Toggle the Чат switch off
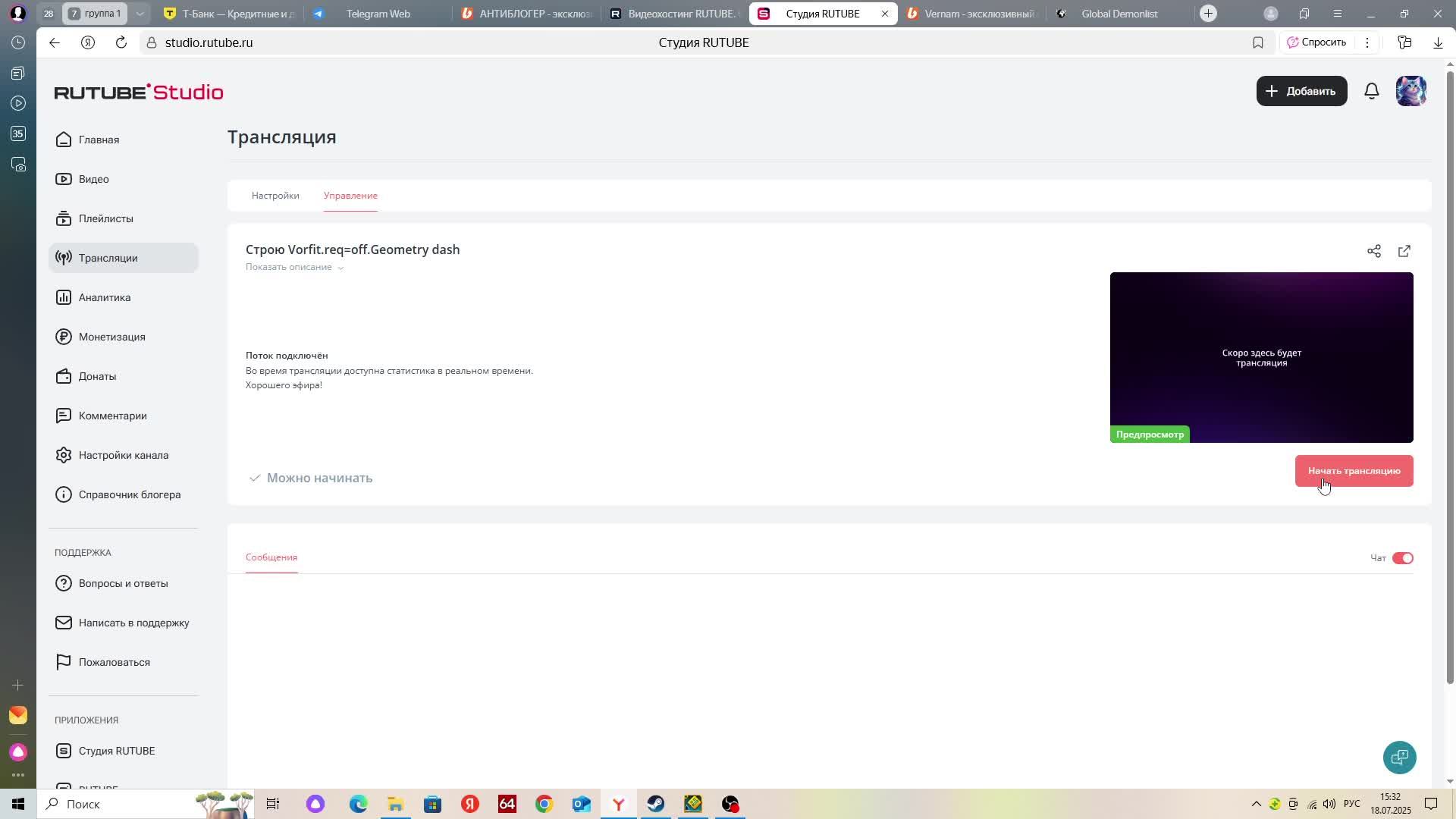Viewport: 1456px width, 819px height. point(1402,558)
